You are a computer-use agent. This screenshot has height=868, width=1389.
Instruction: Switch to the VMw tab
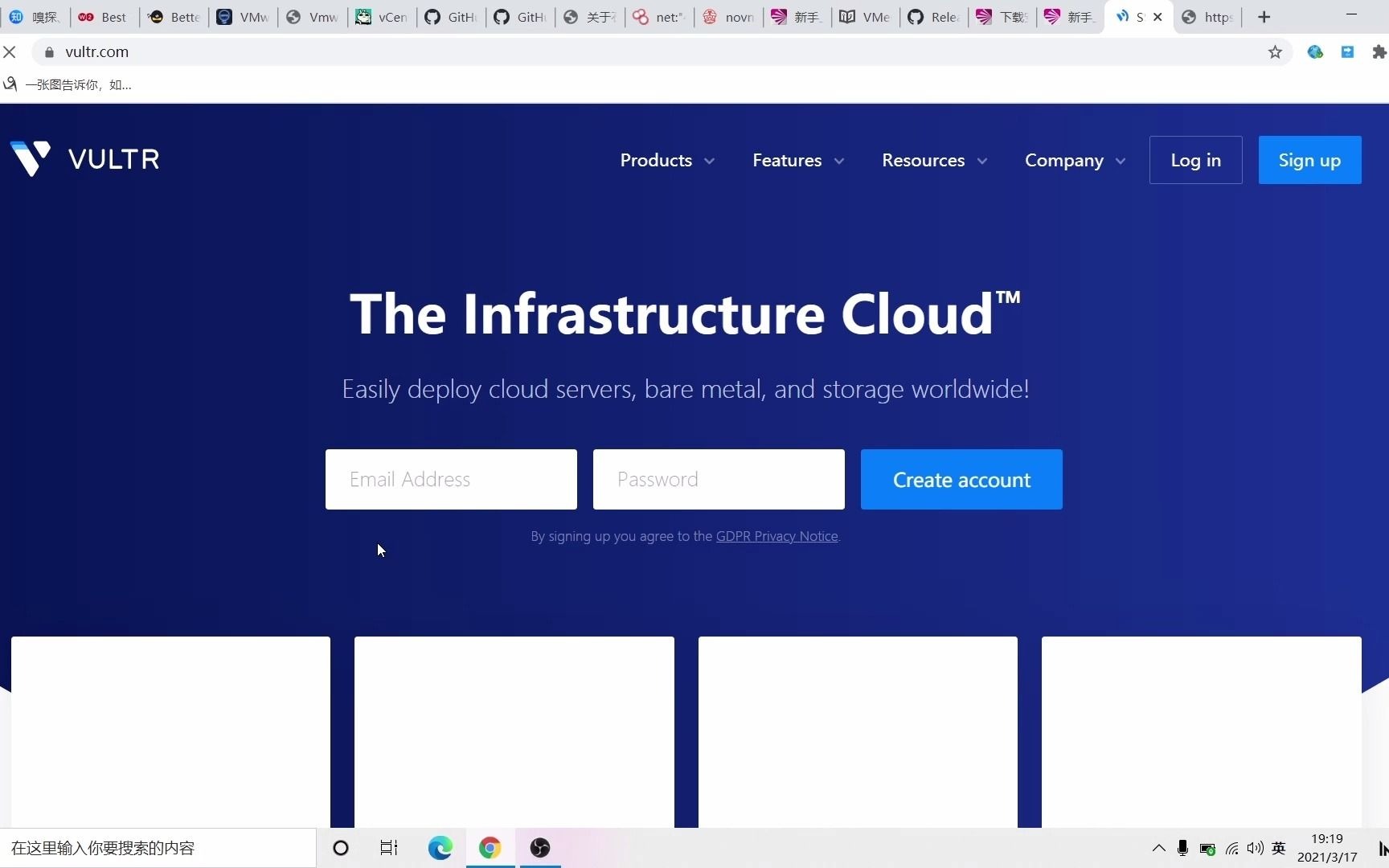point(244,17)
